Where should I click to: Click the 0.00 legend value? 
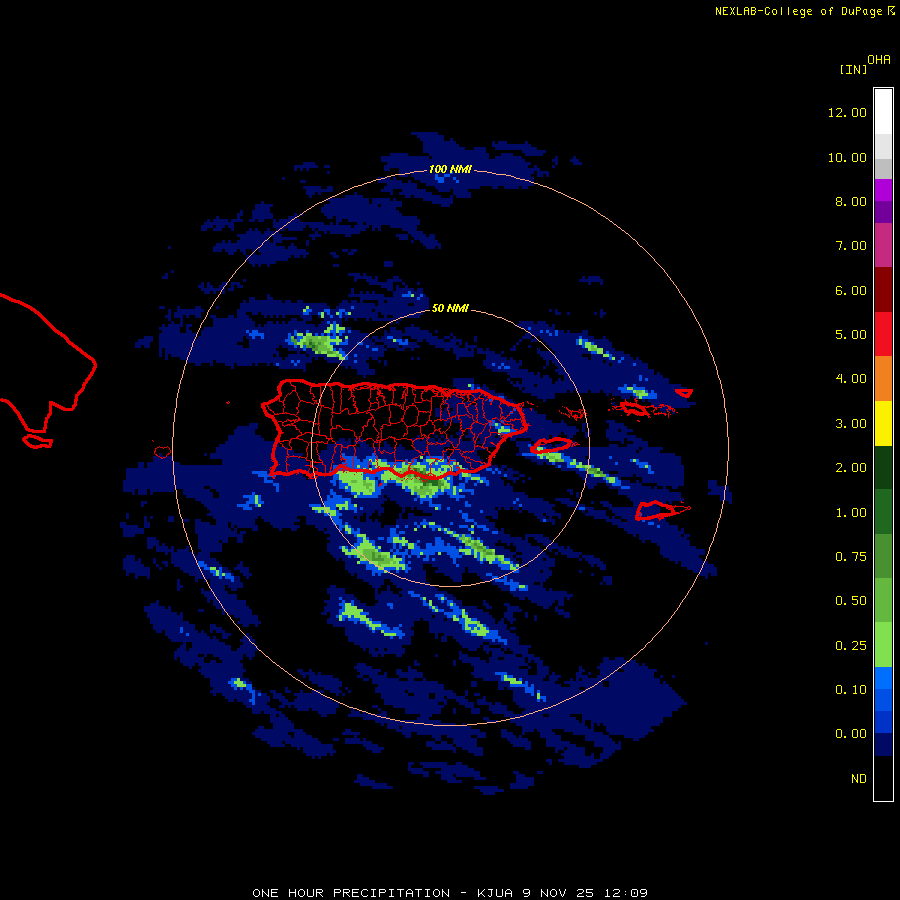pos(851,734)
